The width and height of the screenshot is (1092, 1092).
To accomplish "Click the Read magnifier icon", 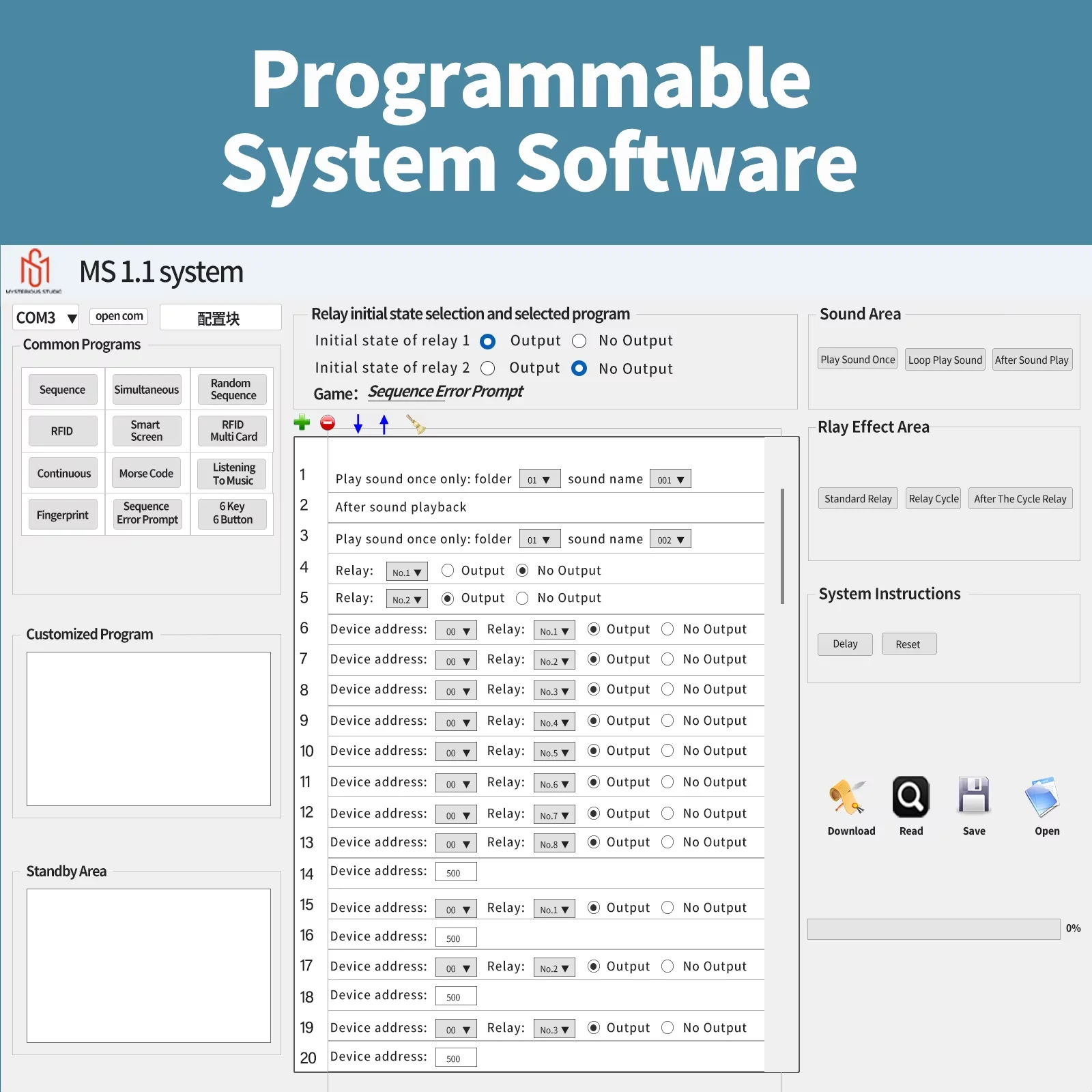I will pyautogui.click(x=911, y=796).
